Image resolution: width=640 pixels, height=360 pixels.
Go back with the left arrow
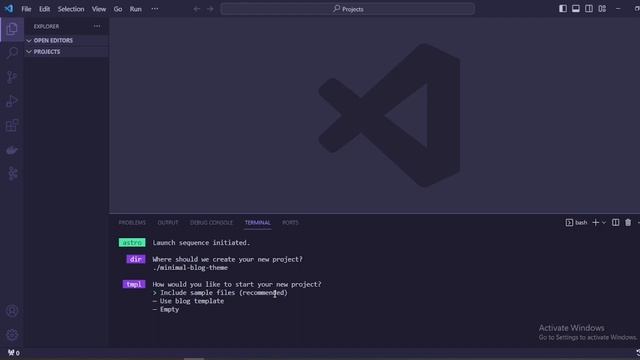[x=197, y=9]
